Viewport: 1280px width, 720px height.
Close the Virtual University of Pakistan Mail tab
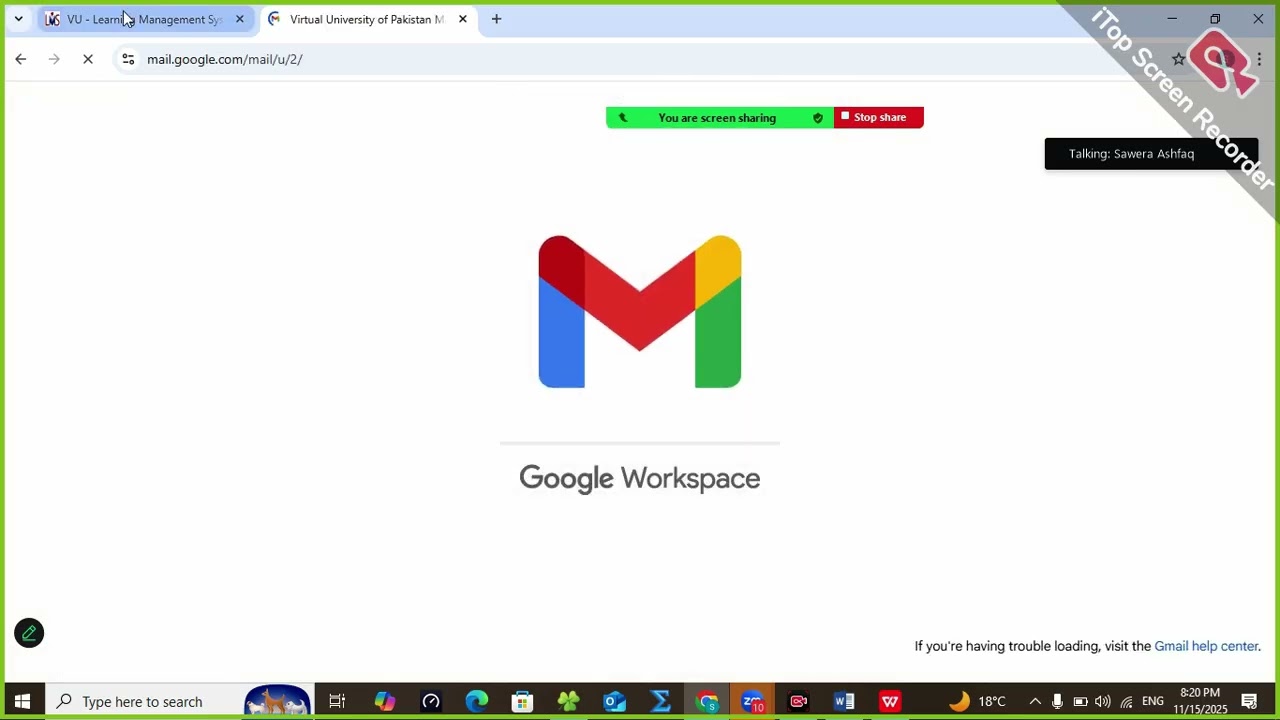[463, 19]
